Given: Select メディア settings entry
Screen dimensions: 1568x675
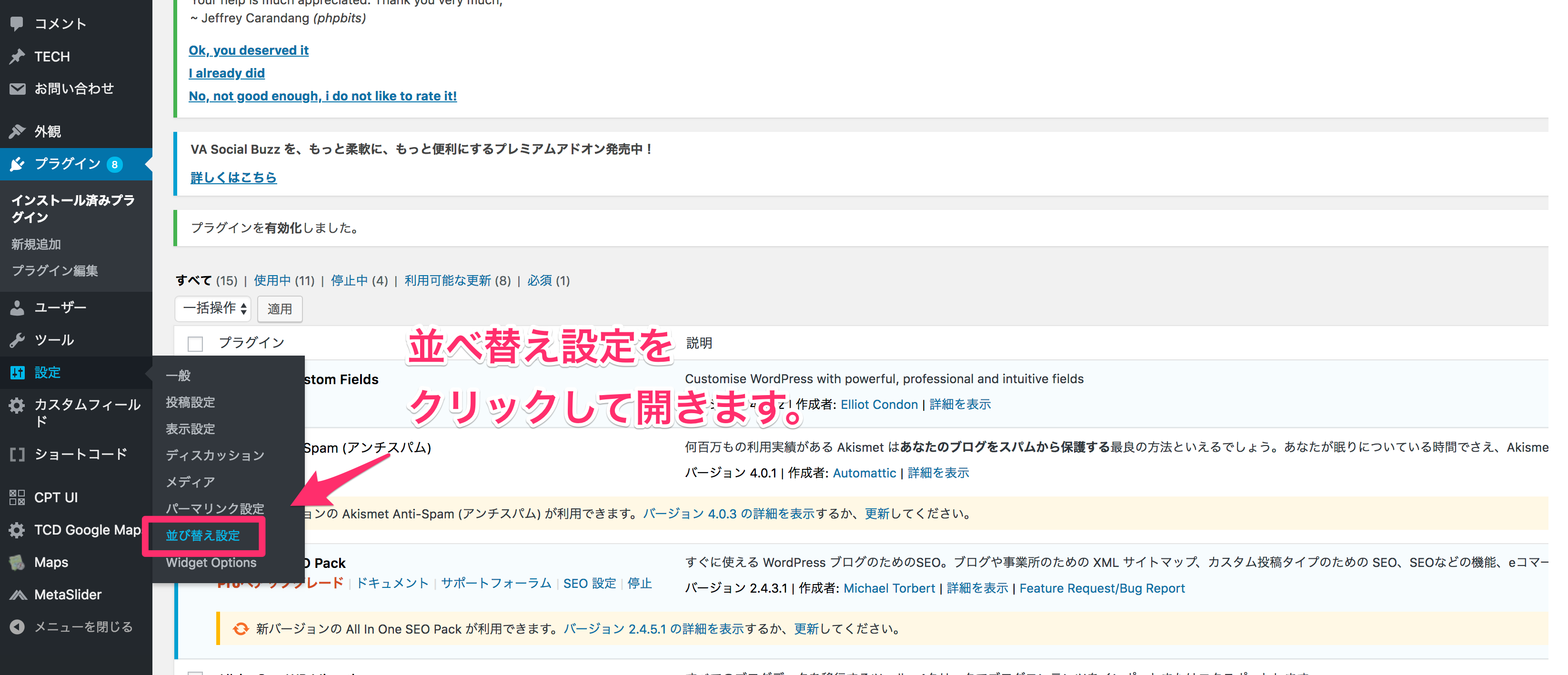Looking at the screenshot, I should point(191,482).
